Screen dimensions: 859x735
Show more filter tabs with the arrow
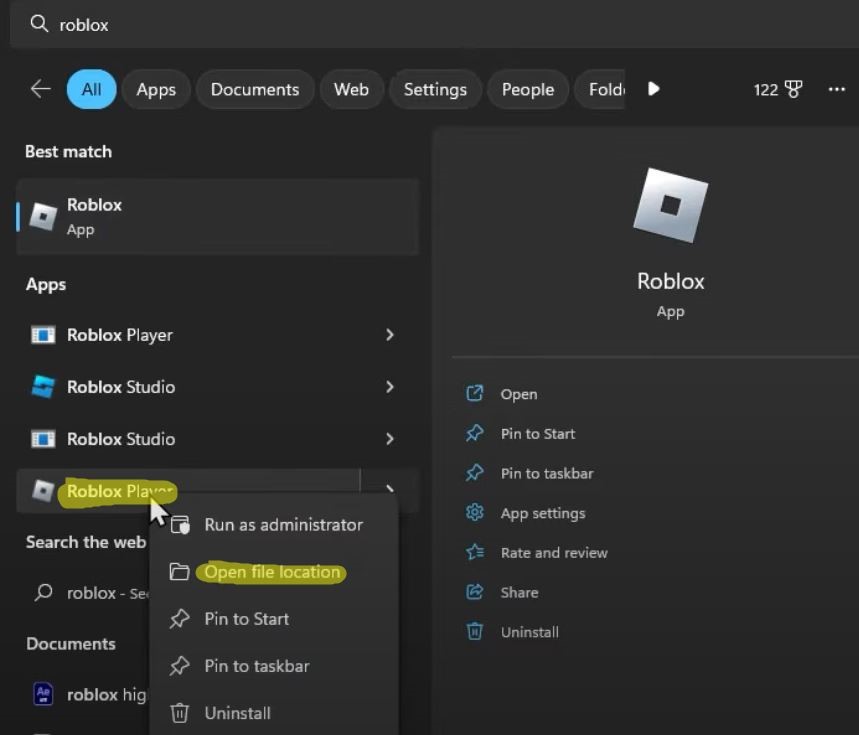(653, 89)
